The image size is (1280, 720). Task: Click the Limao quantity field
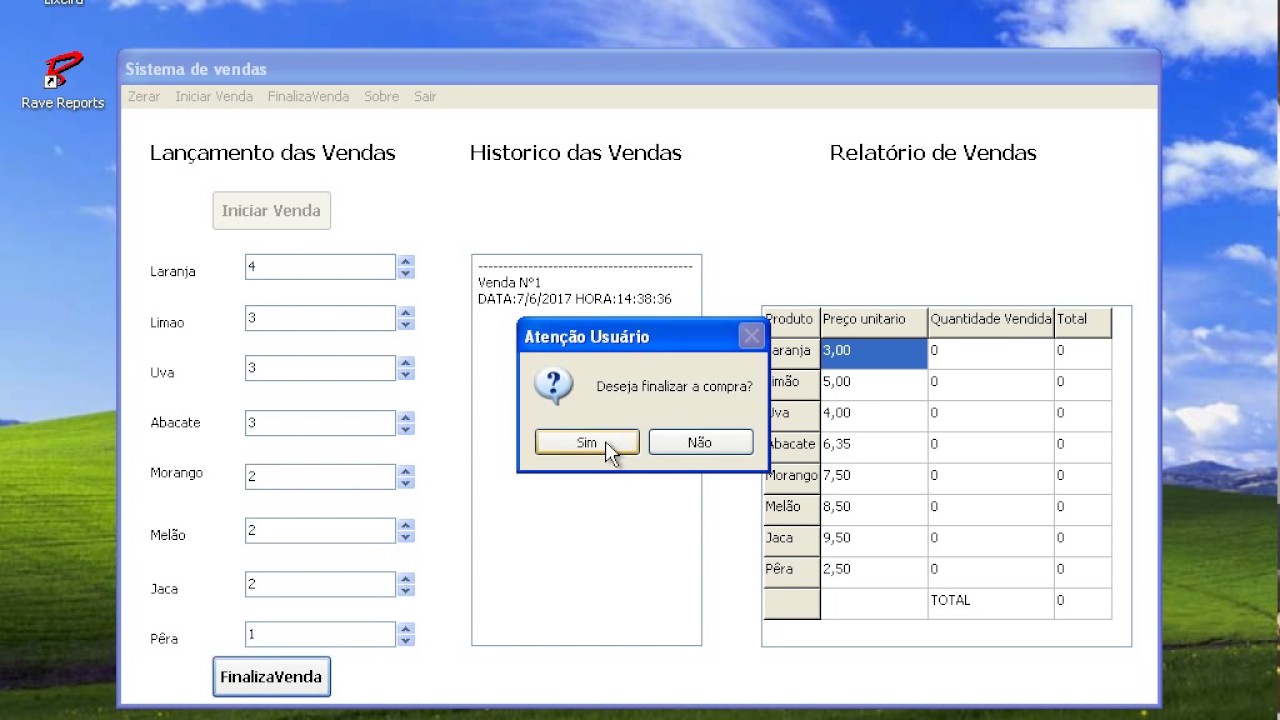320,318
